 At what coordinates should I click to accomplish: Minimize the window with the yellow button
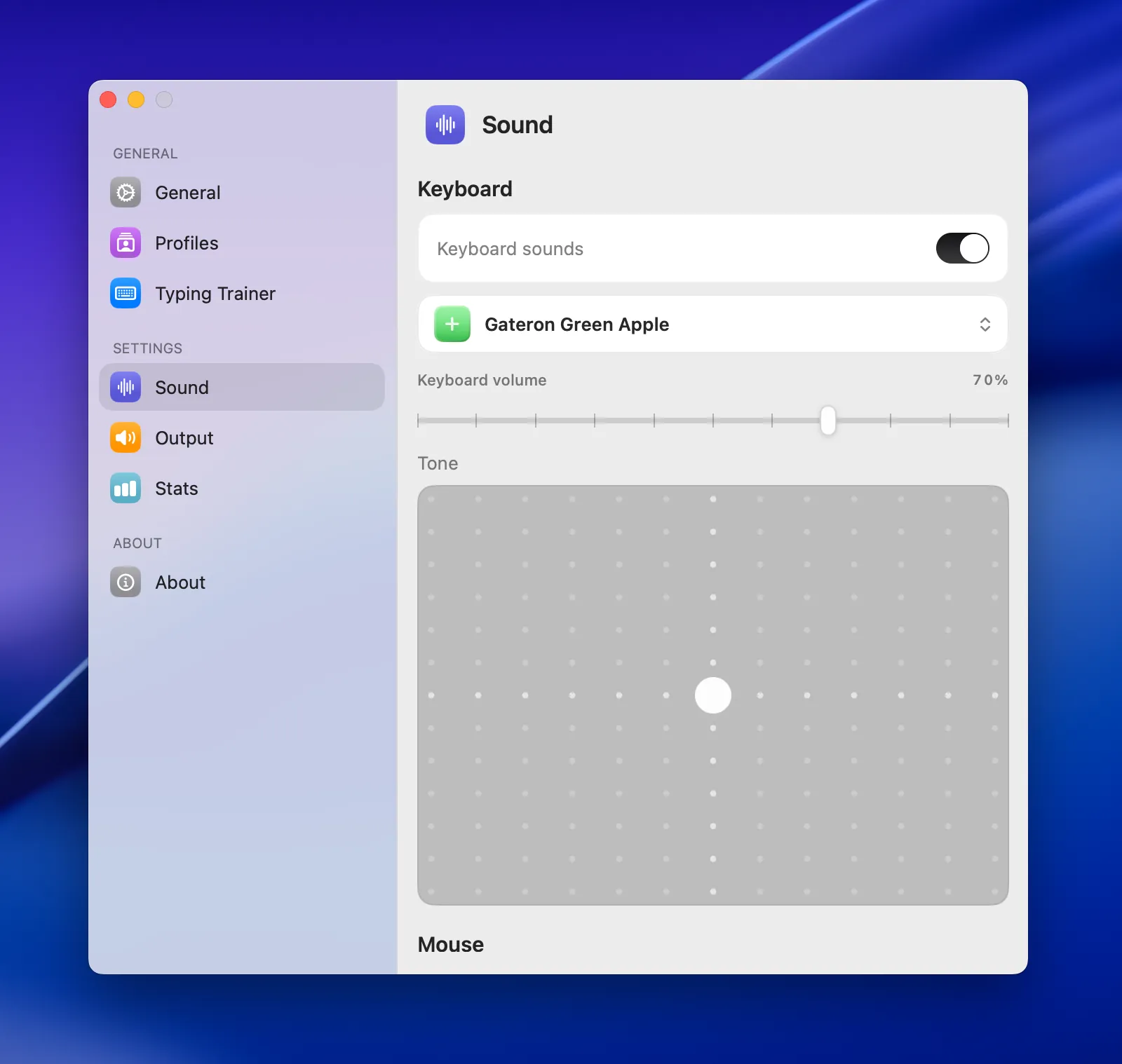click(x=136, y=100)
